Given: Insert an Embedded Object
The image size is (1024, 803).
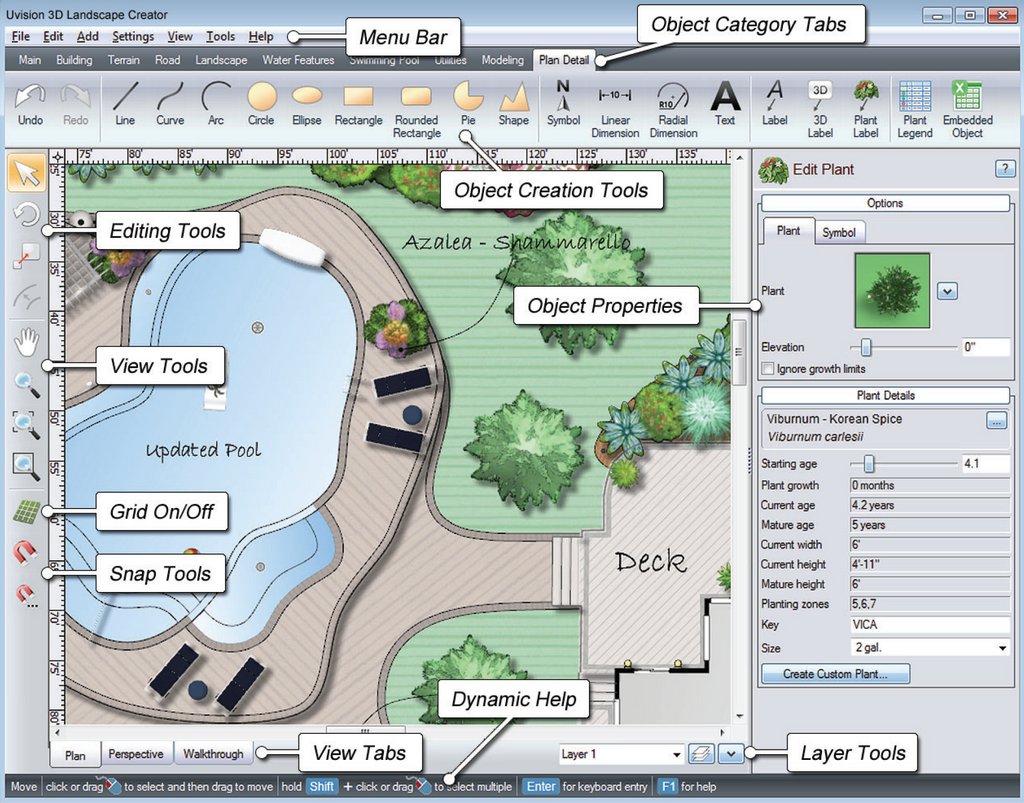Looking at the screenshot, I should tap(967, 110).
